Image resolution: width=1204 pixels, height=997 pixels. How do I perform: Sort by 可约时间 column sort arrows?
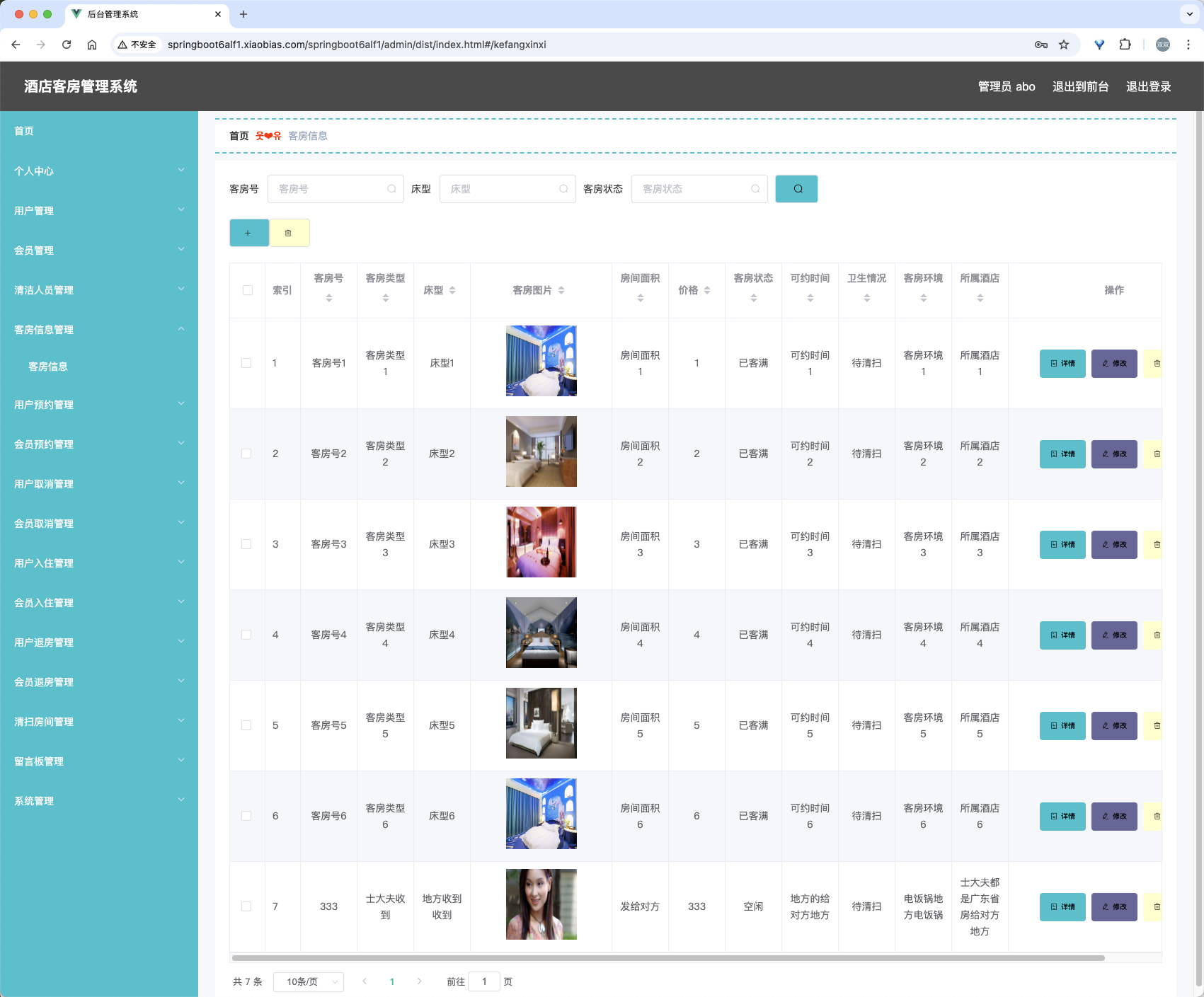810,299
